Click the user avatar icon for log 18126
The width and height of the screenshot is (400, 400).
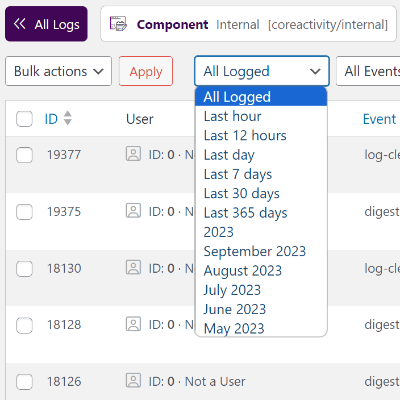click(x=133, y=381)
